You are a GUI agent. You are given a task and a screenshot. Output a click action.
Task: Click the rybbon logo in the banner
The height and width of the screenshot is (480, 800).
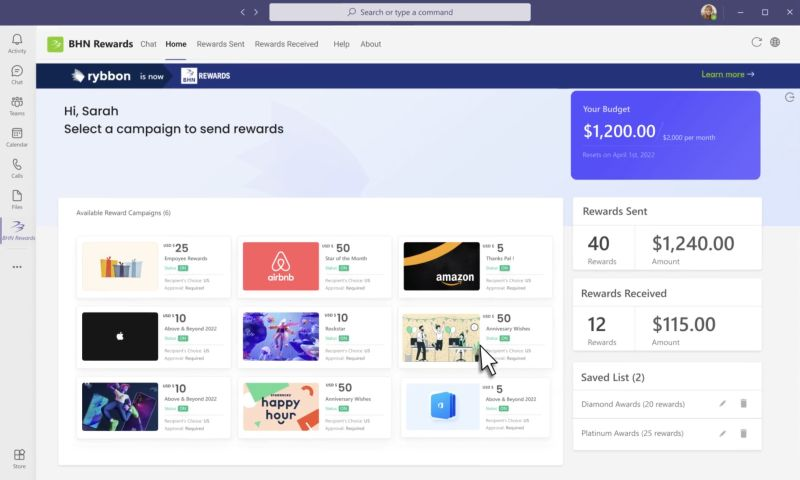(x=101, y=75)
